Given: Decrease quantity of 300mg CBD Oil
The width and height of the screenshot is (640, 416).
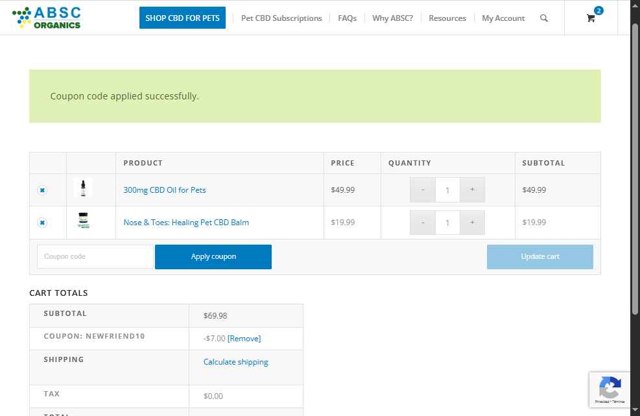Looking at the screenshot, I should 422,190.
